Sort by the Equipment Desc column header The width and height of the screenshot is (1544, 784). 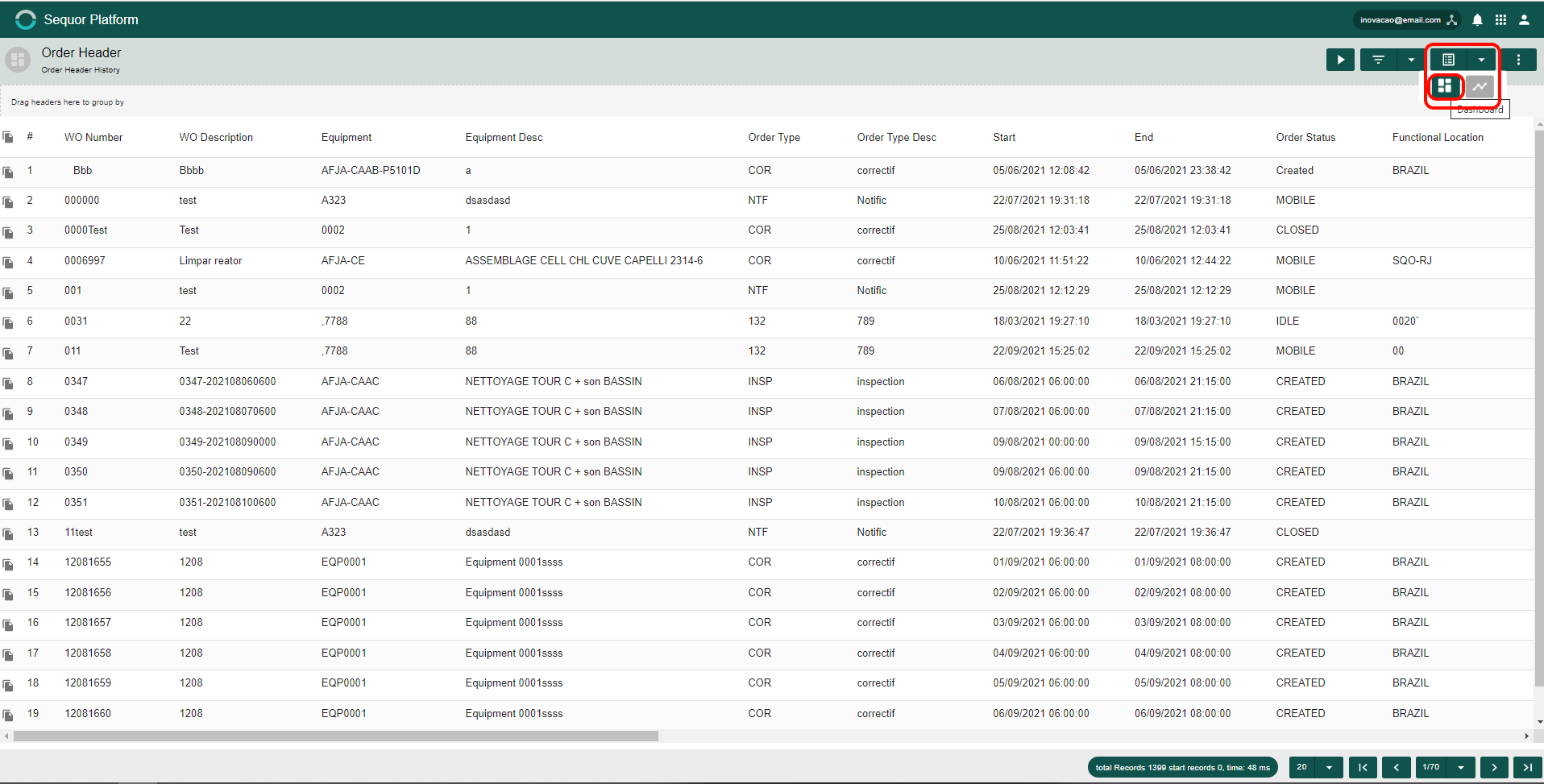tap(504, 138)
